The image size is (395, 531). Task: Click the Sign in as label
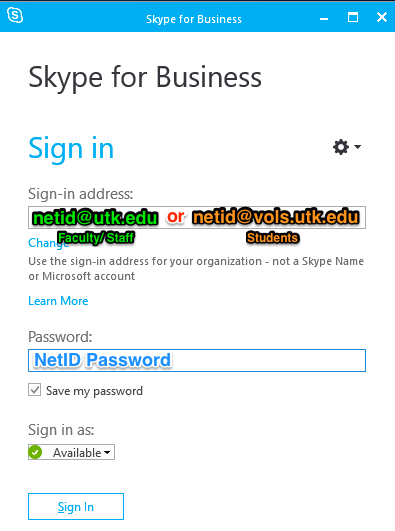(61, 430)
